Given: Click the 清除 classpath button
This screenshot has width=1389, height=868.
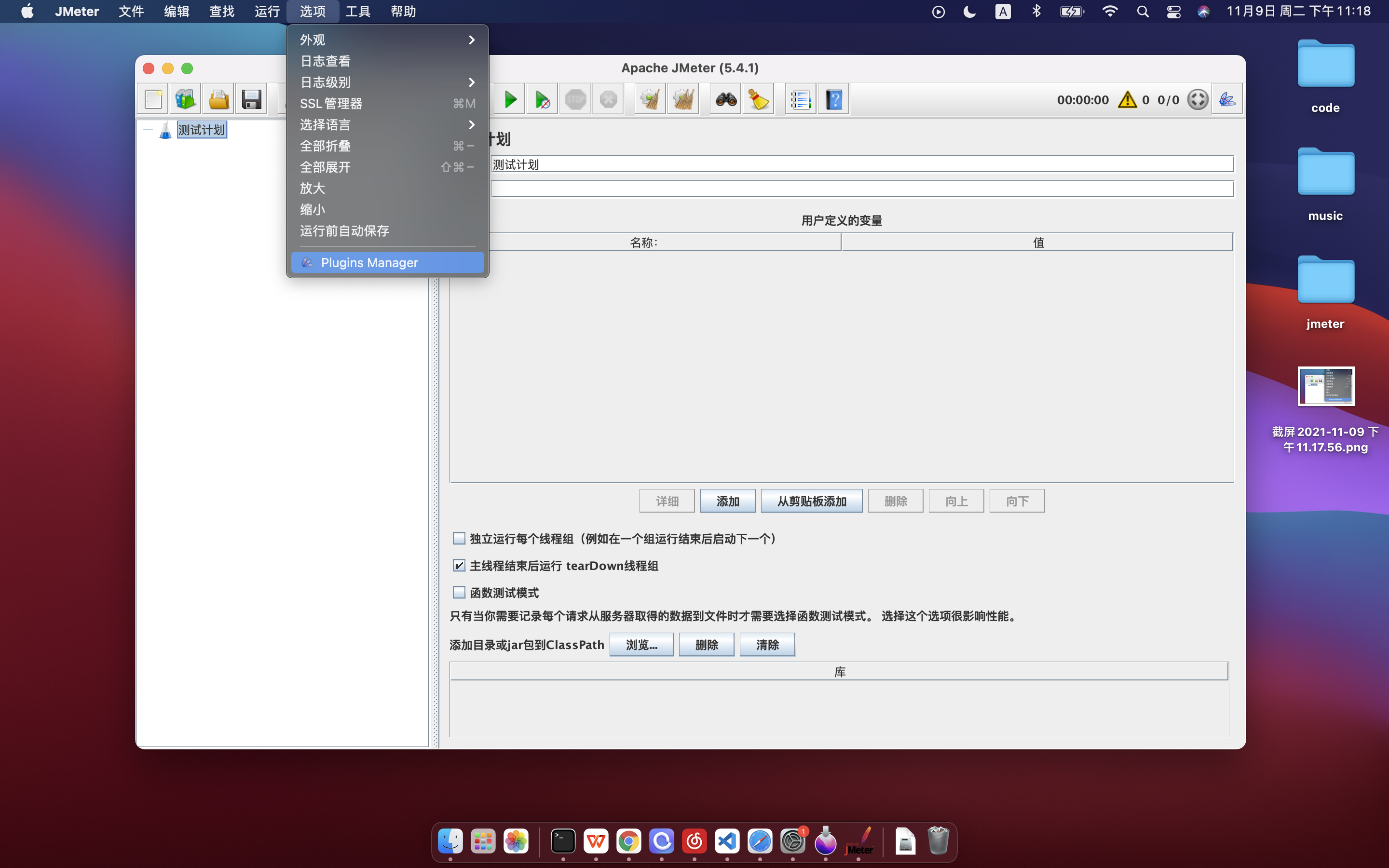Looking at the screenshot, I should click(767, 645).
